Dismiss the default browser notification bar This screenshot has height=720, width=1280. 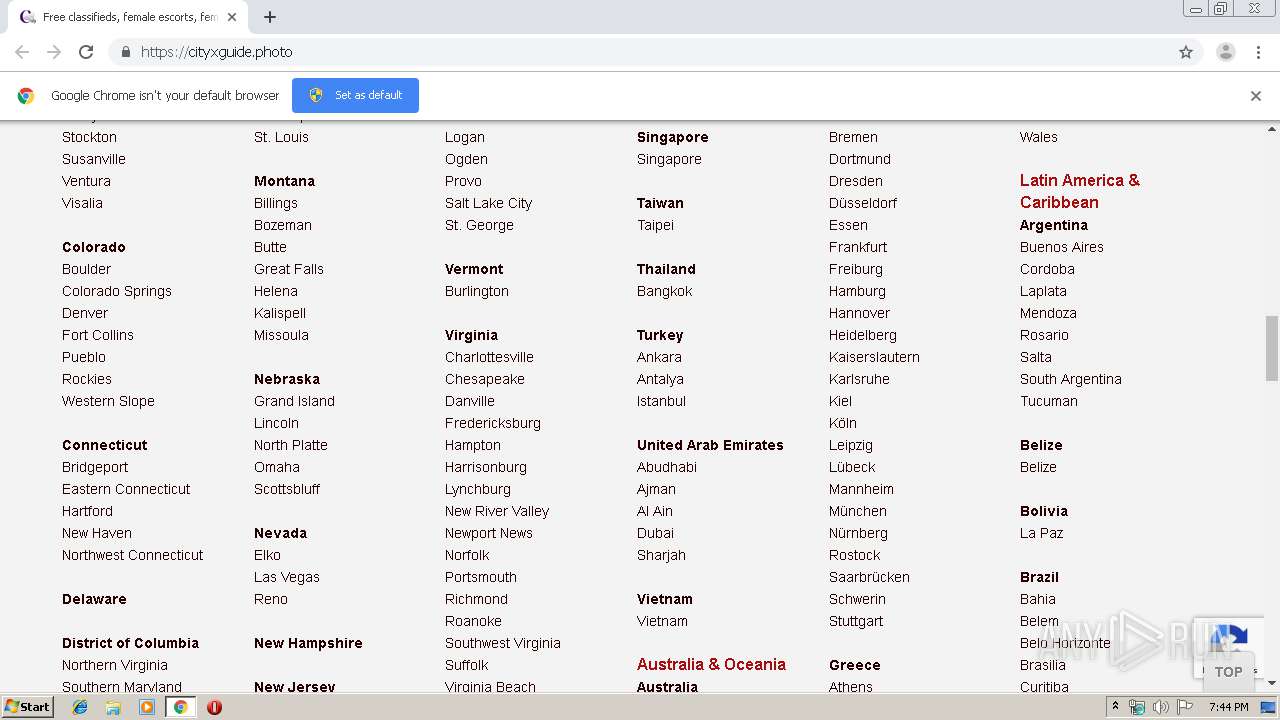pos(1256,96)
